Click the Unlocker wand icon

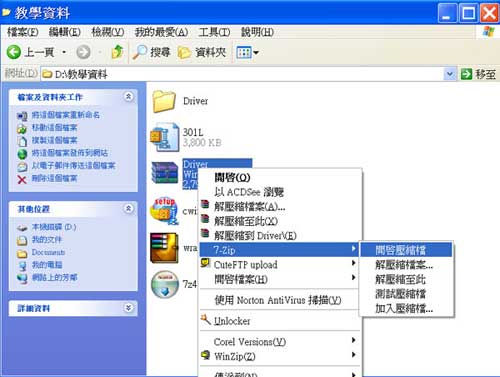[205, 319]
